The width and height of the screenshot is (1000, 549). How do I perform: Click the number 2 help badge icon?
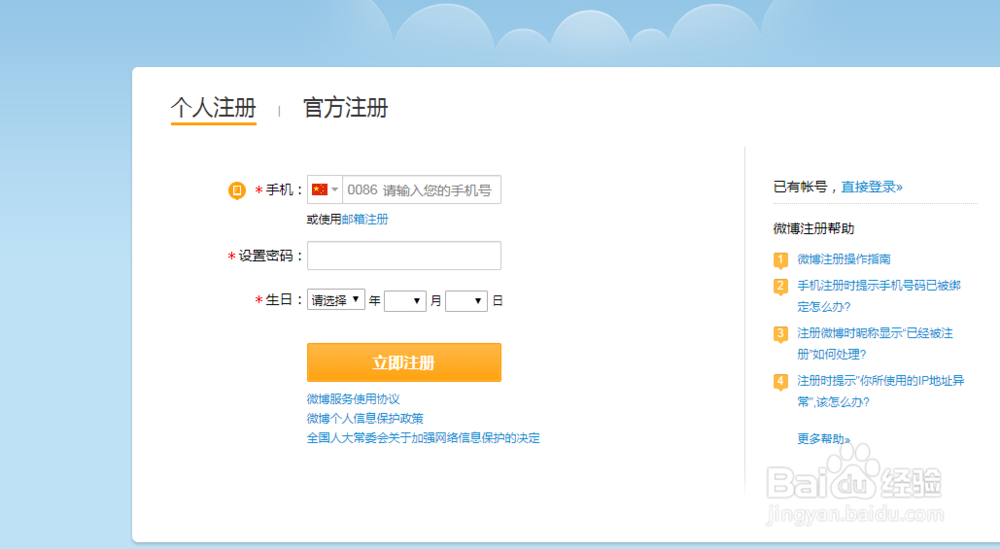click(x=781, y=286)
